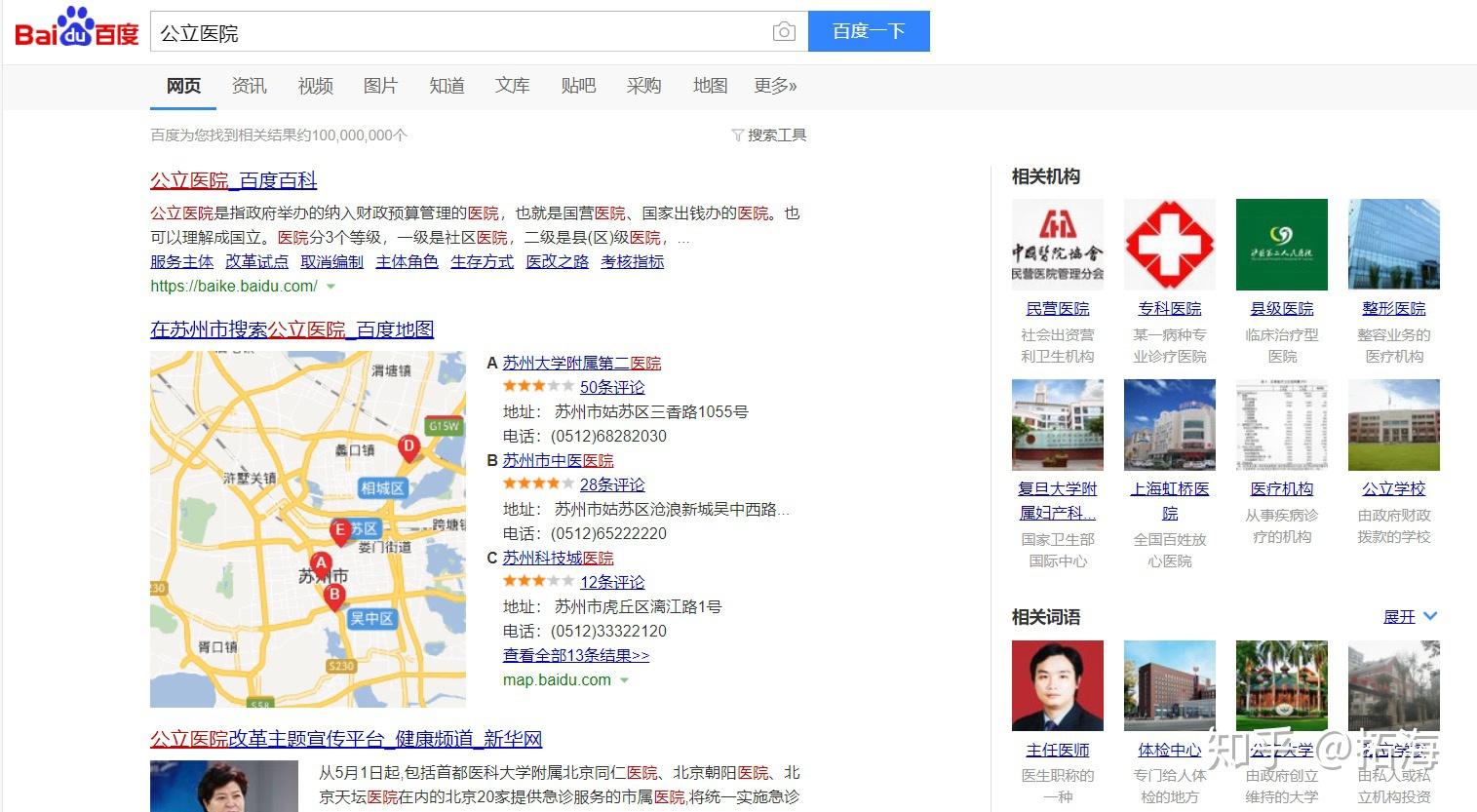Screen dimensions: 1477x812
Task: Open the 医改之路 sub-link
Action: tap(557, 261)
